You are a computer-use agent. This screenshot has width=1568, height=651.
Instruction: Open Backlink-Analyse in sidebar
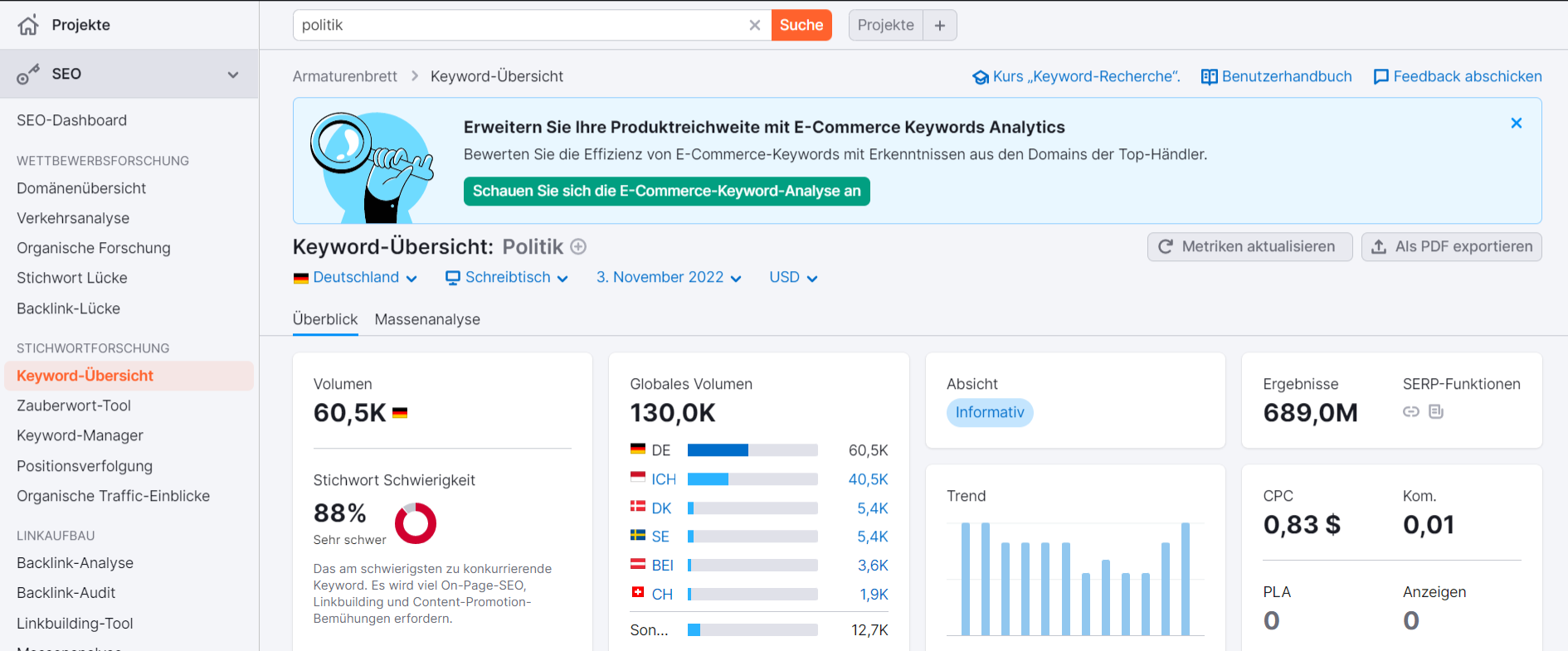[75, 563]
